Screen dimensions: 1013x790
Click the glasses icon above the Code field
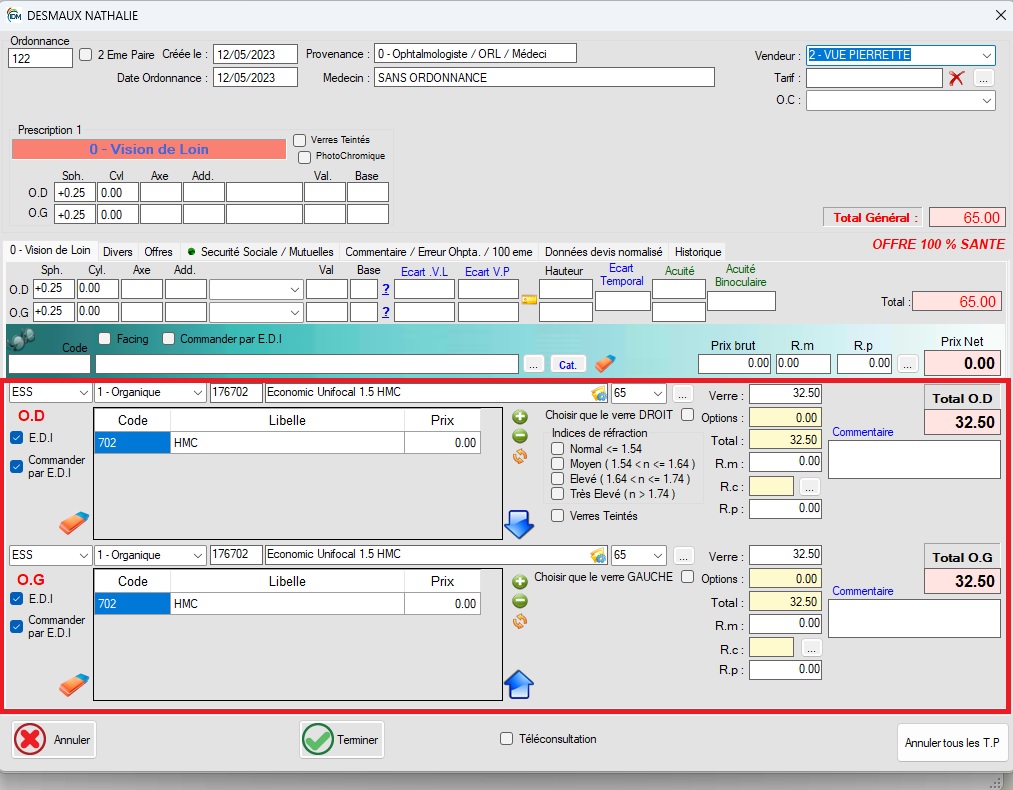click(x=21, y=339)
